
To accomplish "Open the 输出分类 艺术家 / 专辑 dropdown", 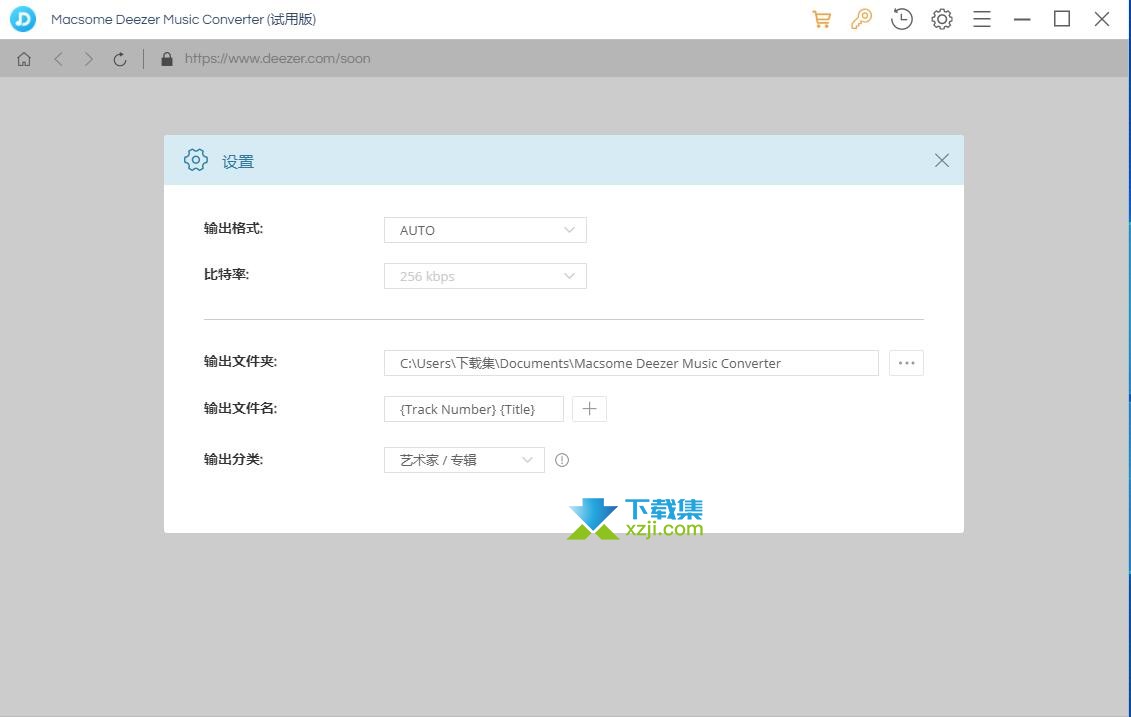I will point(464,460).
